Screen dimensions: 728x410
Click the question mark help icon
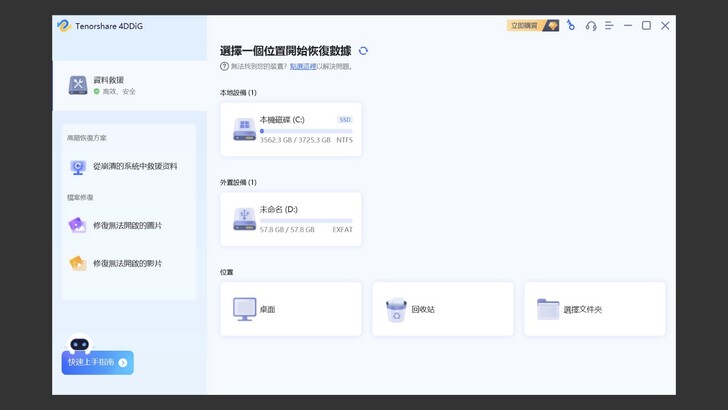224,66
